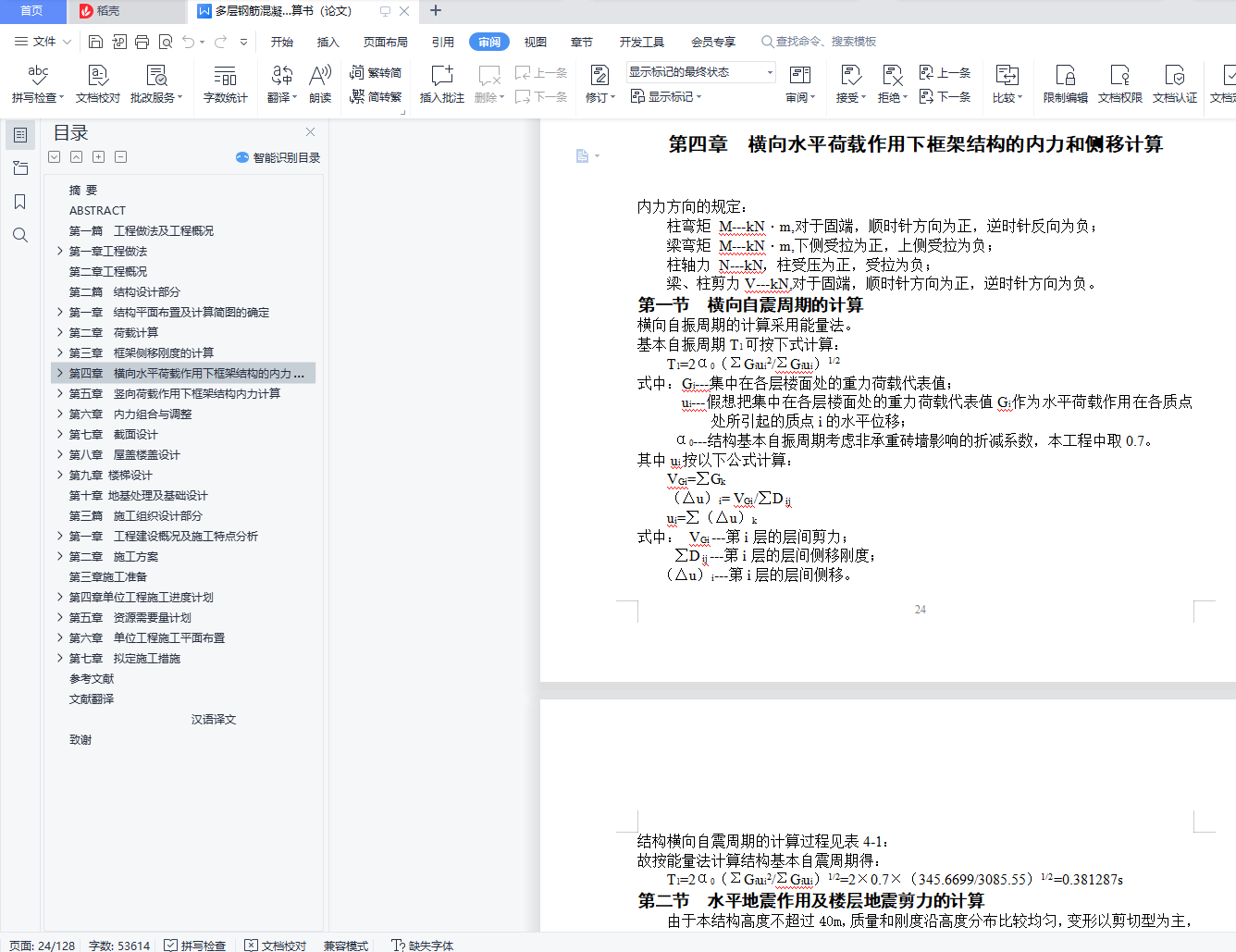
Task: Expand 第九章 楼梯设计 outline node
Action: pyautogui.click(x=60, y=475)
